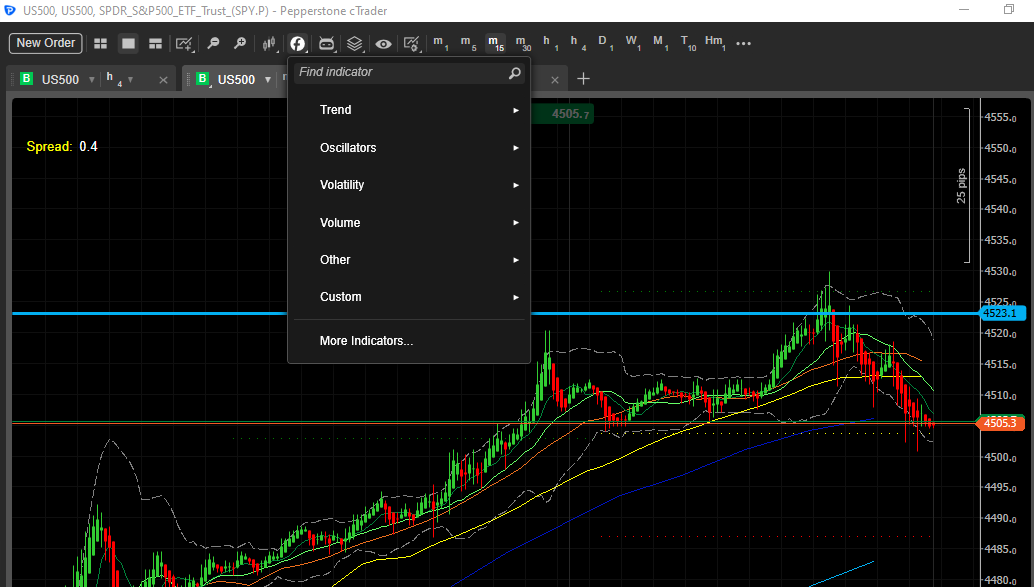Expand h4 timeframe dropdown on first tab

pos(131,80)
